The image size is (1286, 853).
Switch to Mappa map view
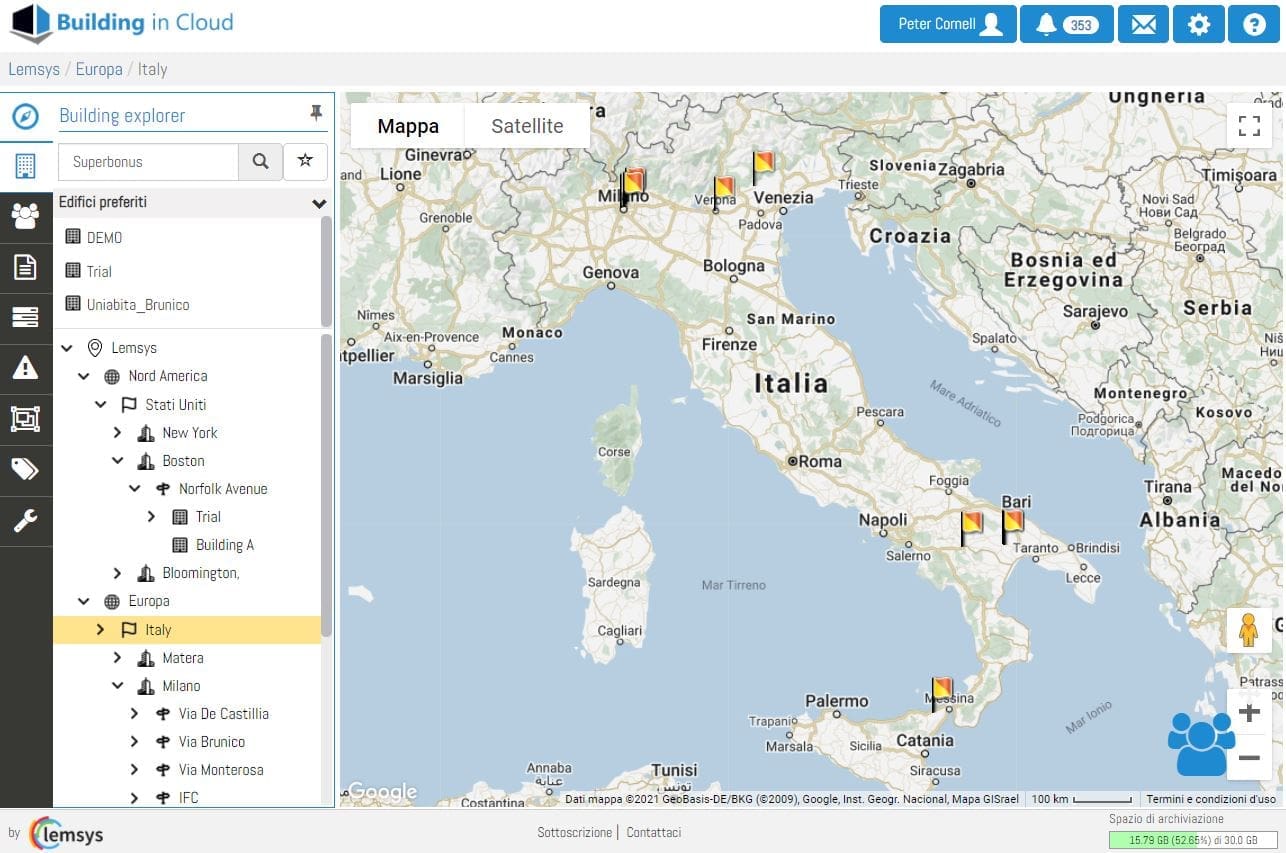[x=408, y=126]
